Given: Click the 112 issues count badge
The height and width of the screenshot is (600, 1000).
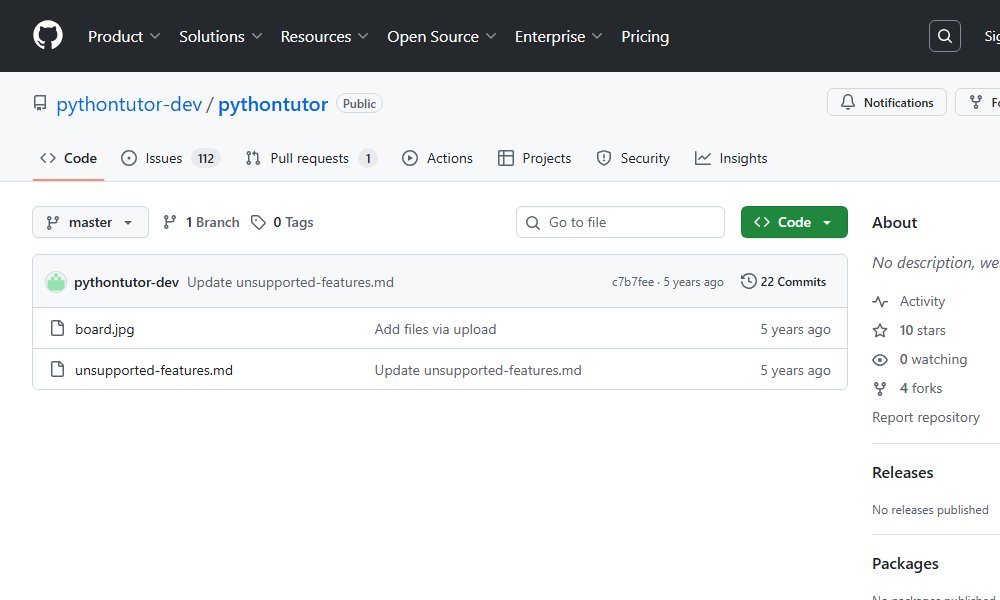Looking at the screenshot, I should (x=205, y=158).
